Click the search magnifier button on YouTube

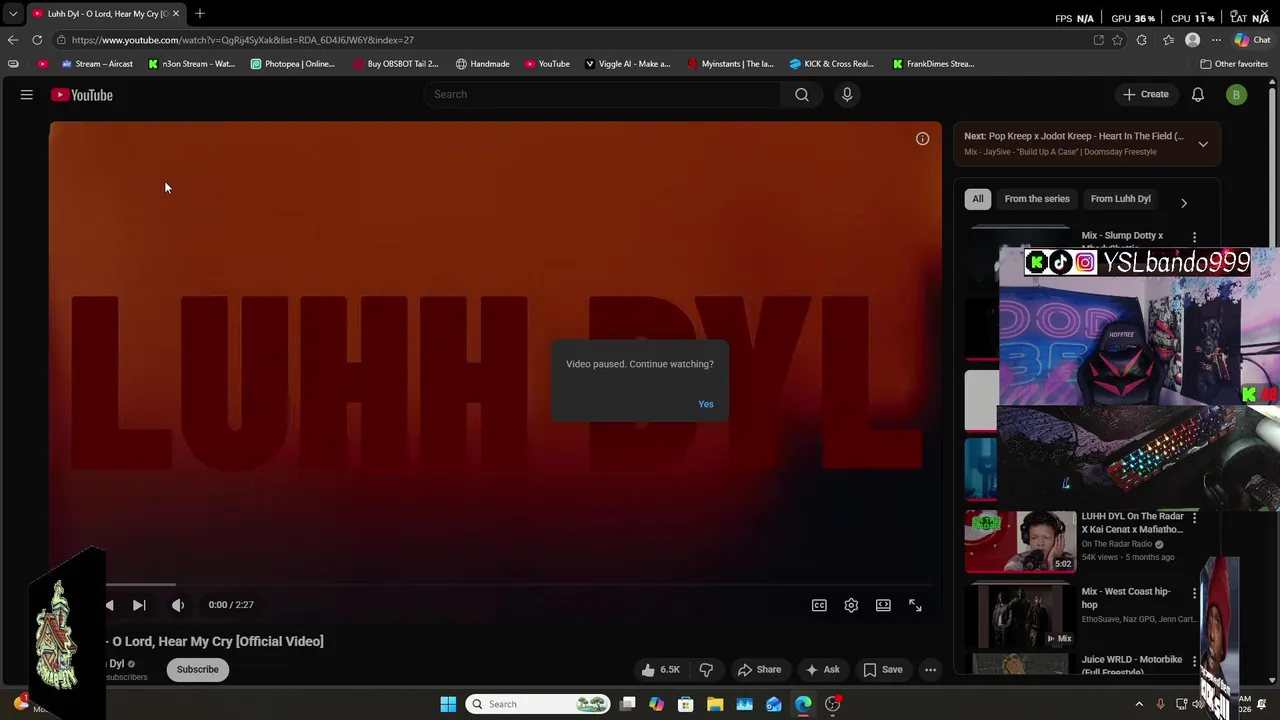pyautogui.click(x=802, y=94)
